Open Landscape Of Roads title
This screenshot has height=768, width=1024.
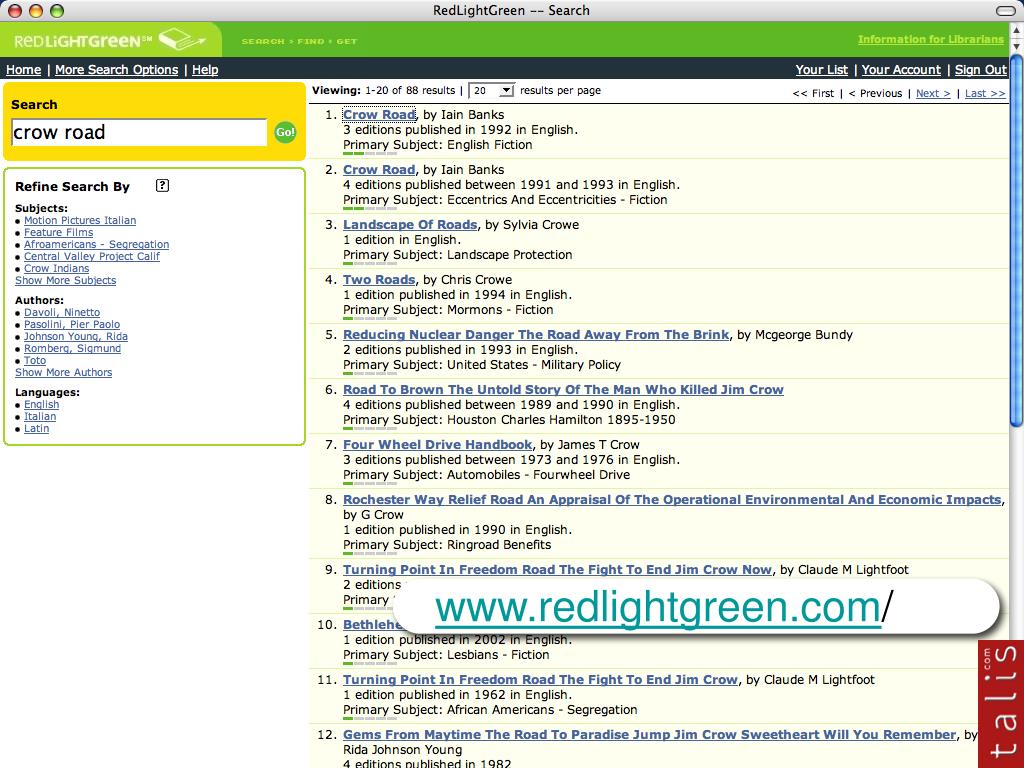410,224
